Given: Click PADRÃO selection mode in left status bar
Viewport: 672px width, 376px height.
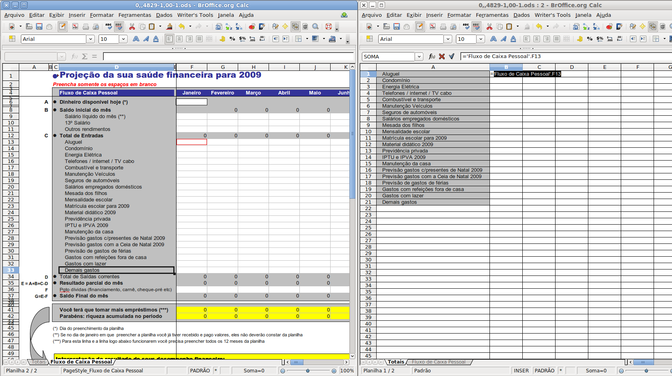Looking at the screenshot, I should pyautogui.click(x=200, y=370).
